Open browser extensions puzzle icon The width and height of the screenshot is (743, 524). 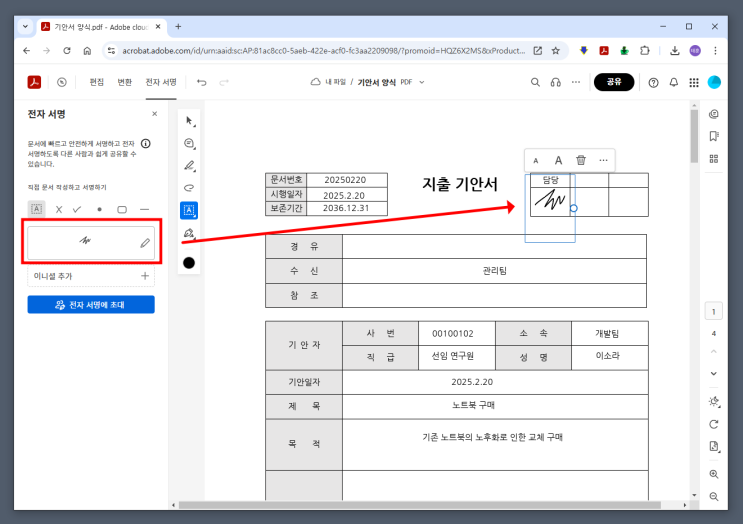point(644,51)
